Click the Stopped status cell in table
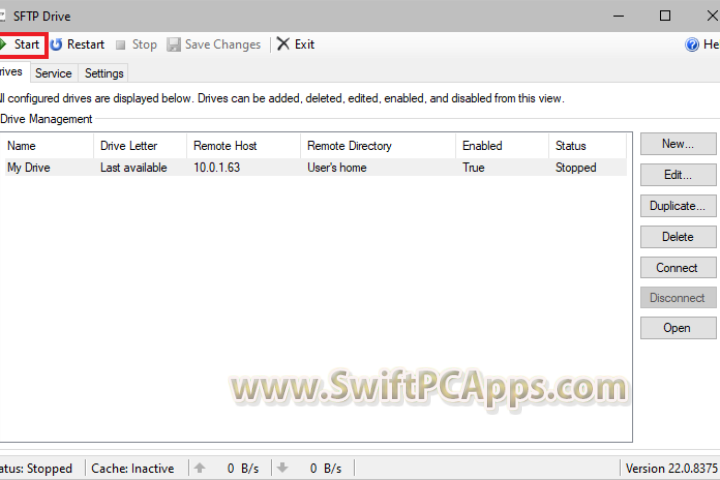The height and width of the screenshot is (480, 720). (576, 168)
